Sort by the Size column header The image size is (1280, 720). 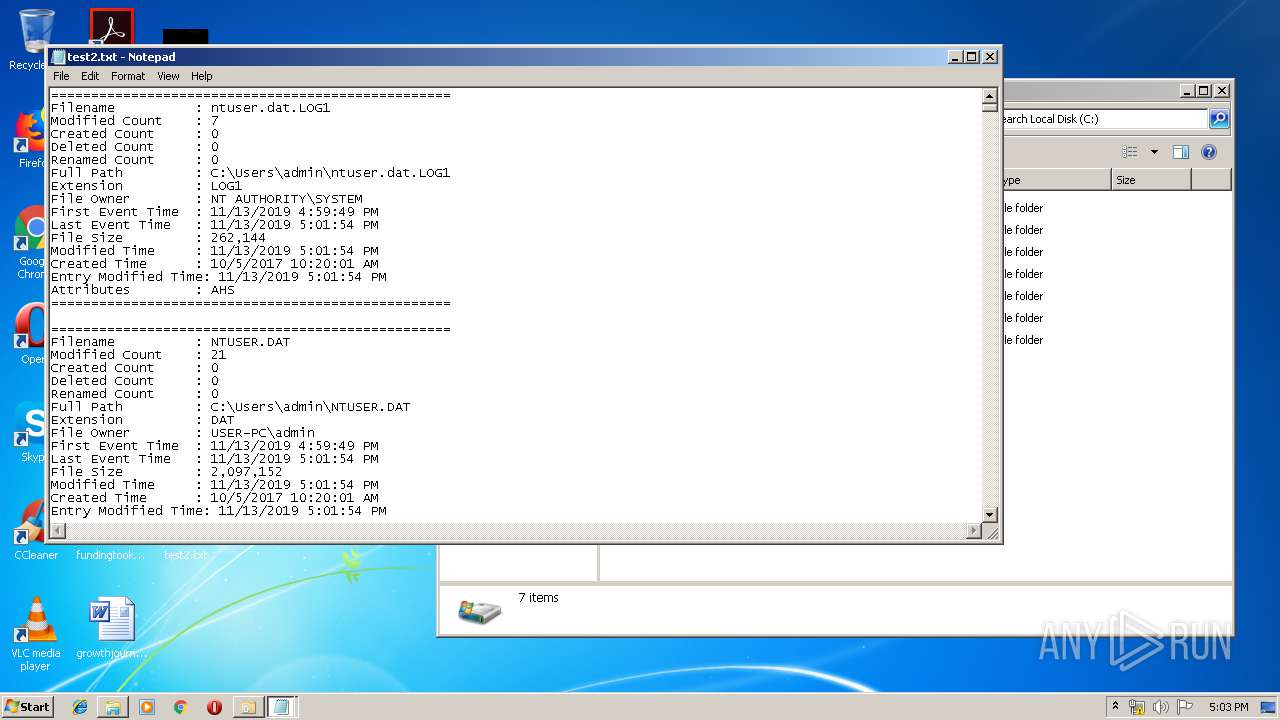tap(1151, 180)
